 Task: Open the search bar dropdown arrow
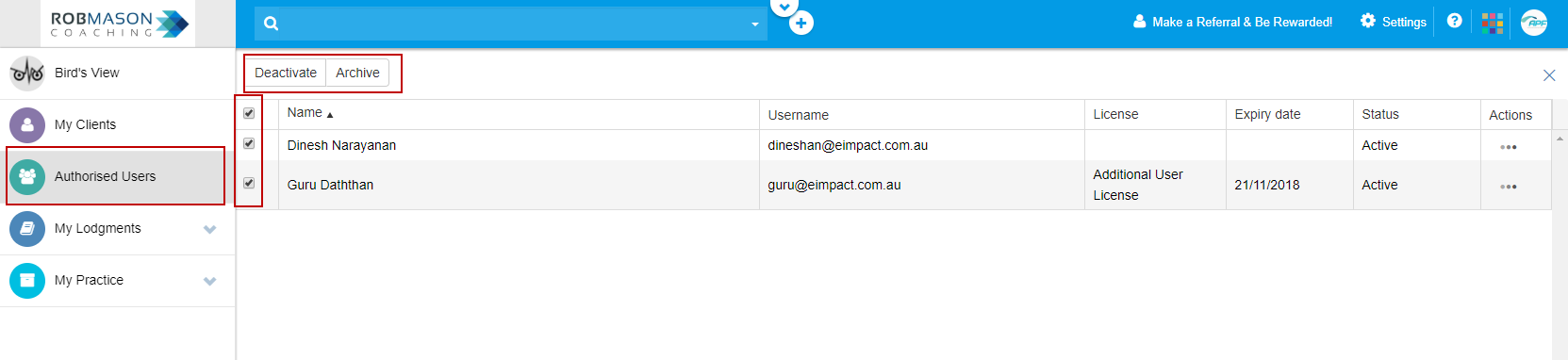[x=755, y=25]
